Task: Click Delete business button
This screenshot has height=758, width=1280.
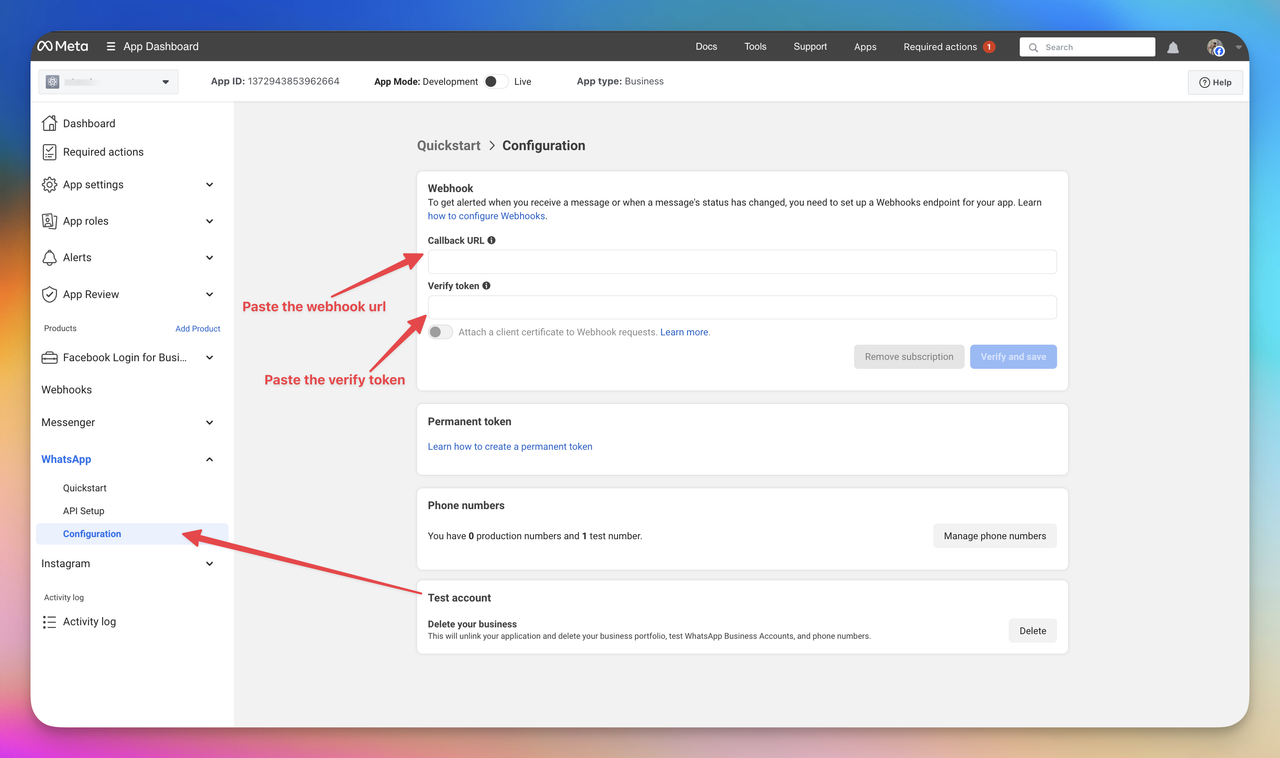Action: tap(1033, 631)
